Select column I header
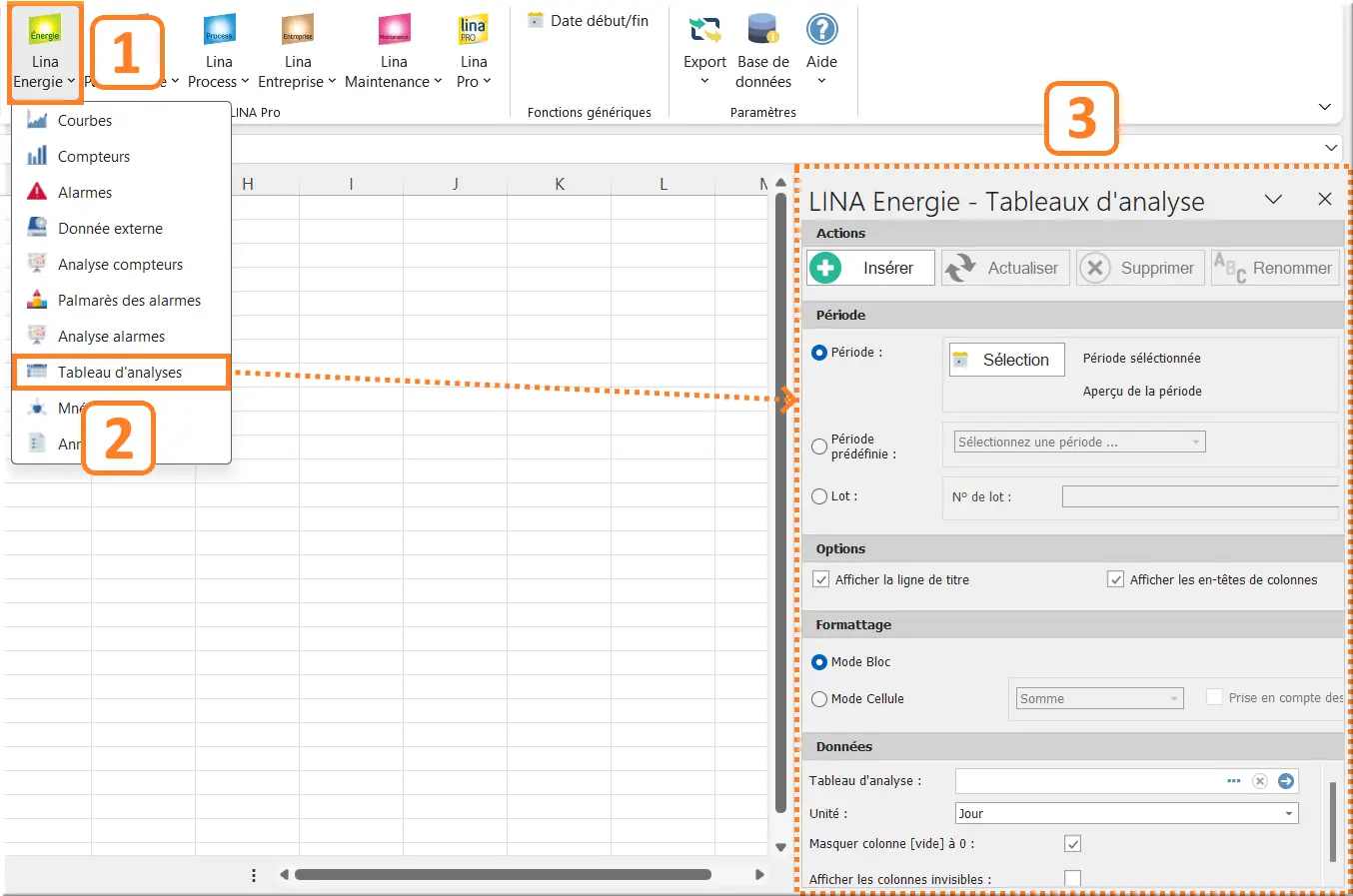Screen dimensions: 1353x896 352,184
